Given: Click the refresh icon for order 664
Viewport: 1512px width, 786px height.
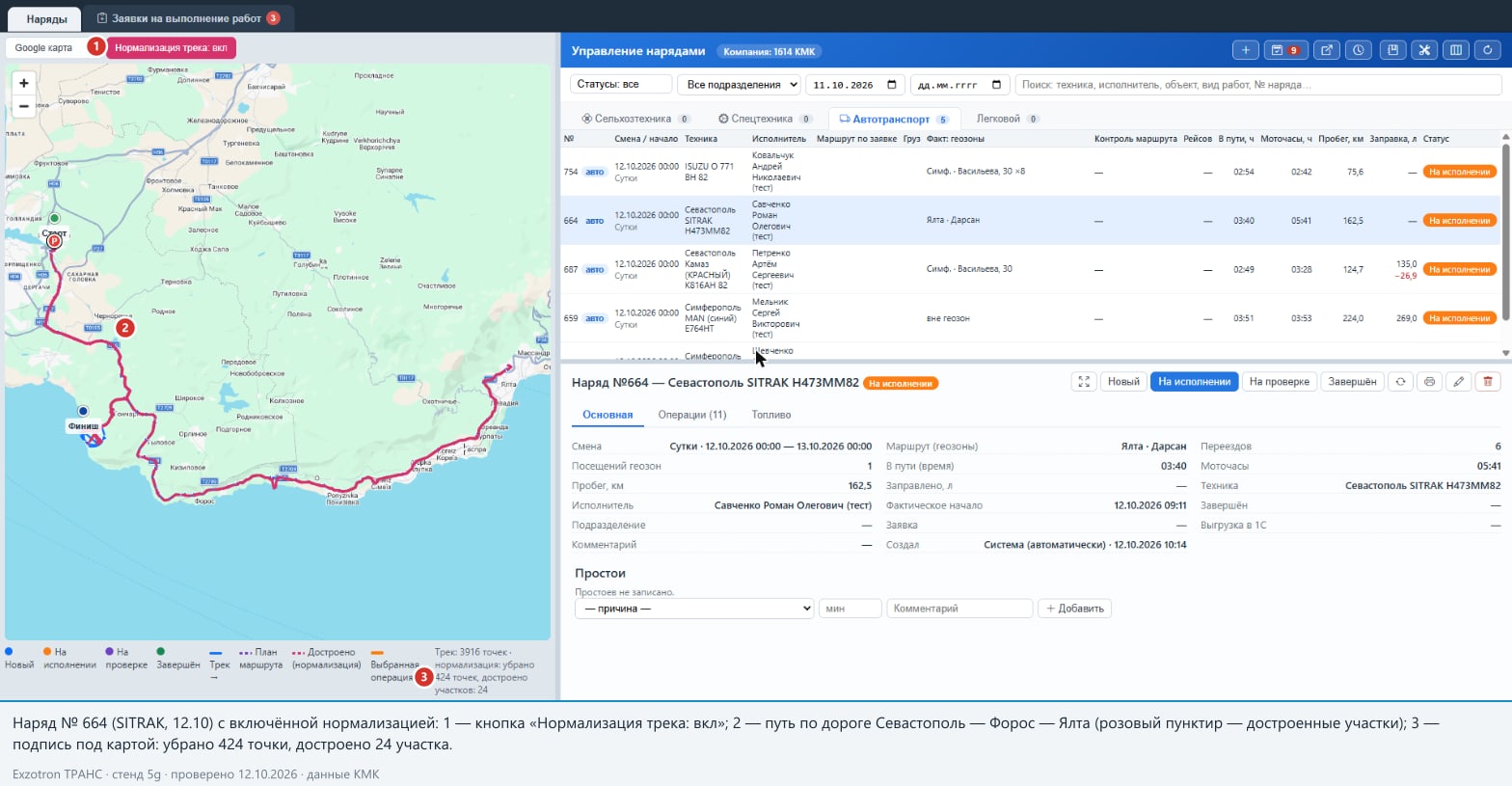Looking at the screenshot, I should (1400, 382).
